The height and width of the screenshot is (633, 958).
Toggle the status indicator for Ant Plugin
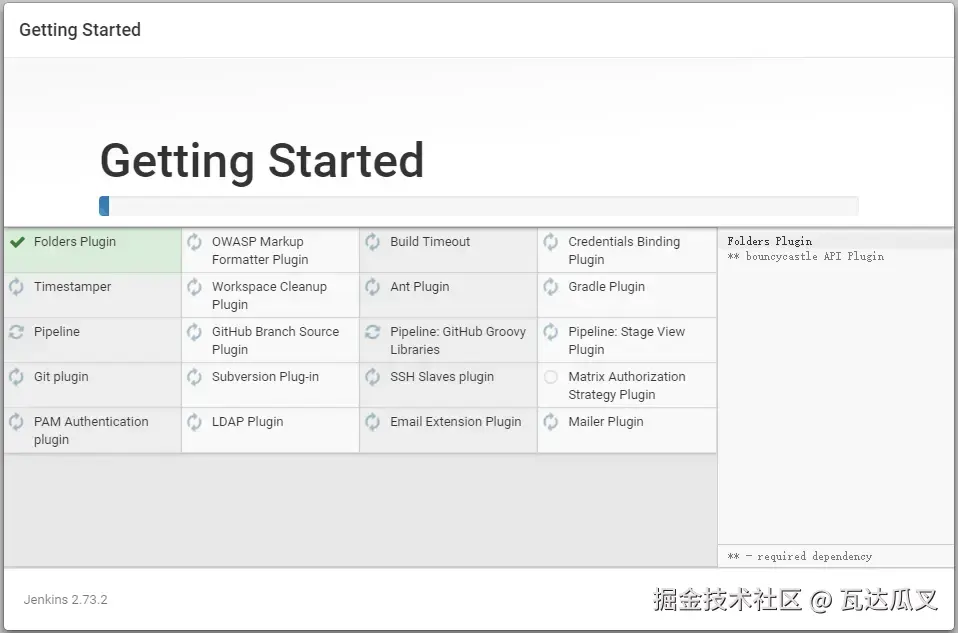tap(372, 286)
